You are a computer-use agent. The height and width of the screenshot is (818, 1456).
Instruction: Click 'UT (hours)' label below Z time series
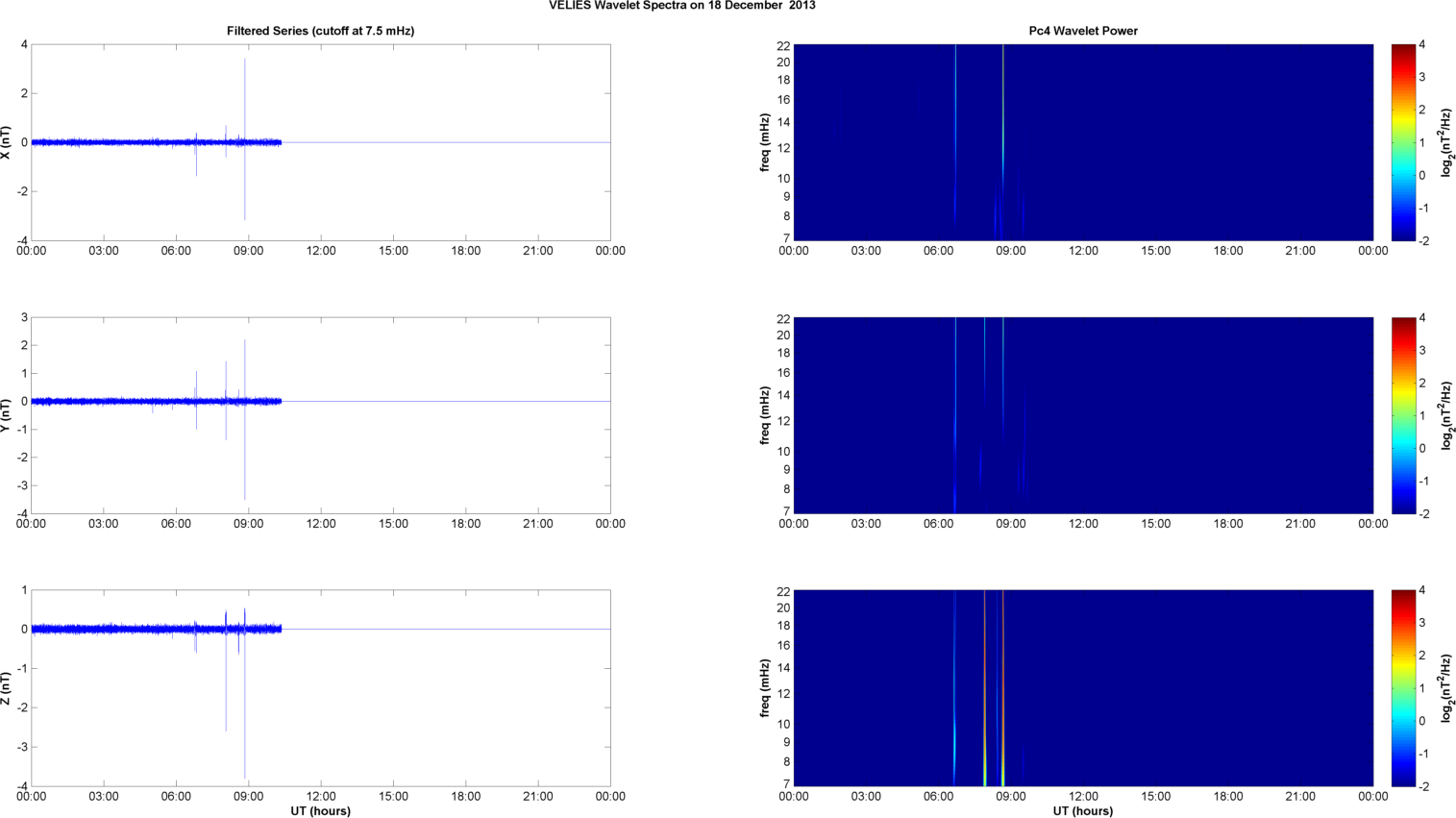coord(320,810)
